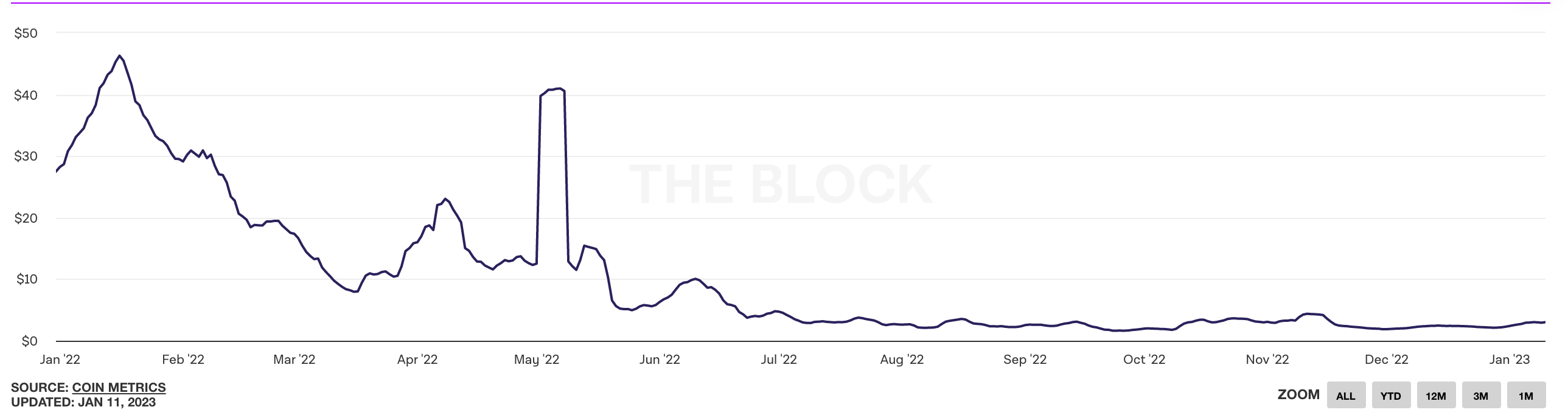
Task: Click the ZOOM label beside range buttons
Action: (1298, 394)
